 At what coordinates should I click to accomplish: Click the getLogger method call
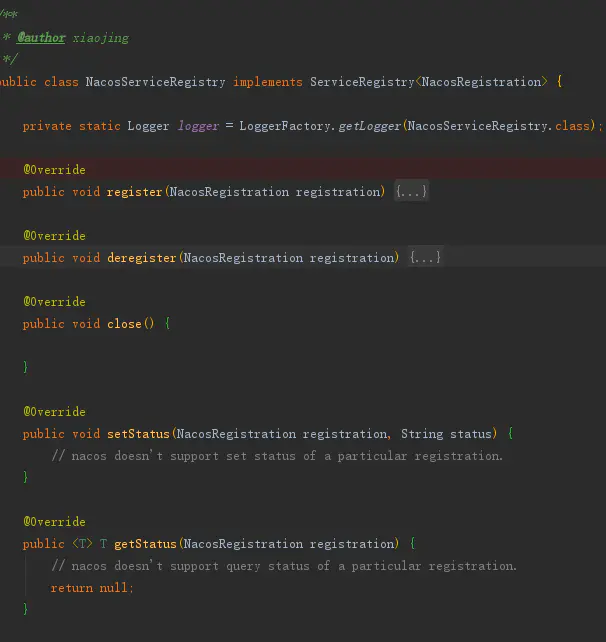(368, 126)
